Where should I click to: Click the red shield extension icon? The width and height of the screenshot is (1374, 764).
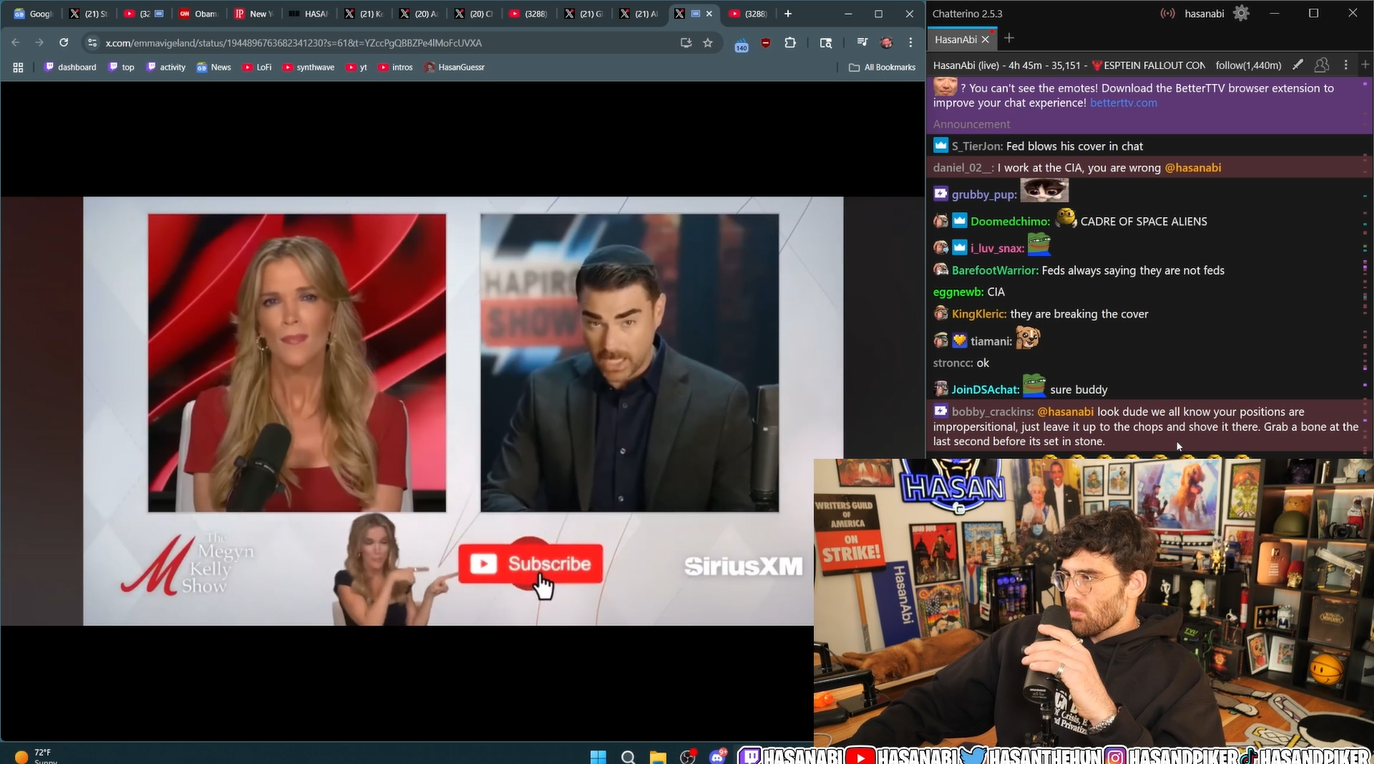pos(766,43)
